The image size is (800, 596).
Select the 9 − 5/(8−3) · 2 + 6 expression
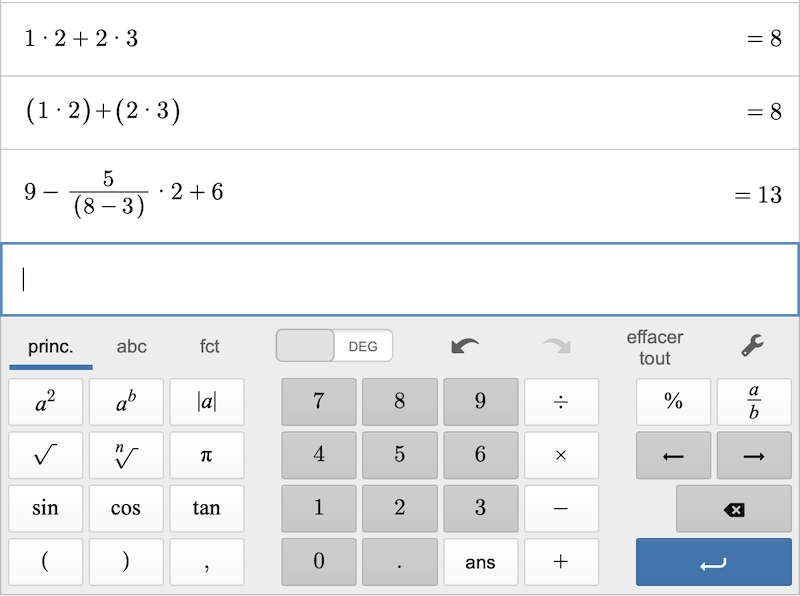point(123,193)
